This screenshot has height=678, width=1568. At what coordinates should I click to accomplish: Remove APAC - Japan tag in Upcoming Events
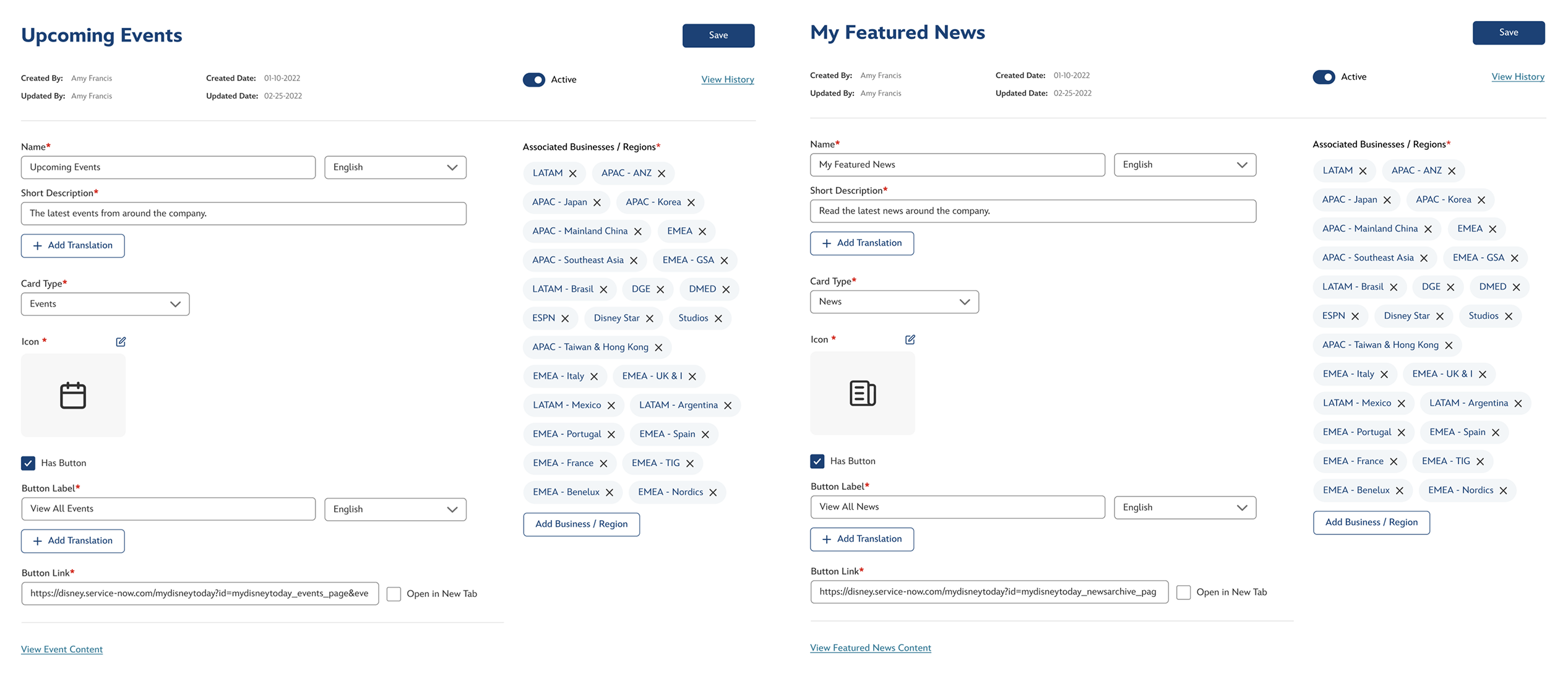pyautogui.click(x=597, y=202)
